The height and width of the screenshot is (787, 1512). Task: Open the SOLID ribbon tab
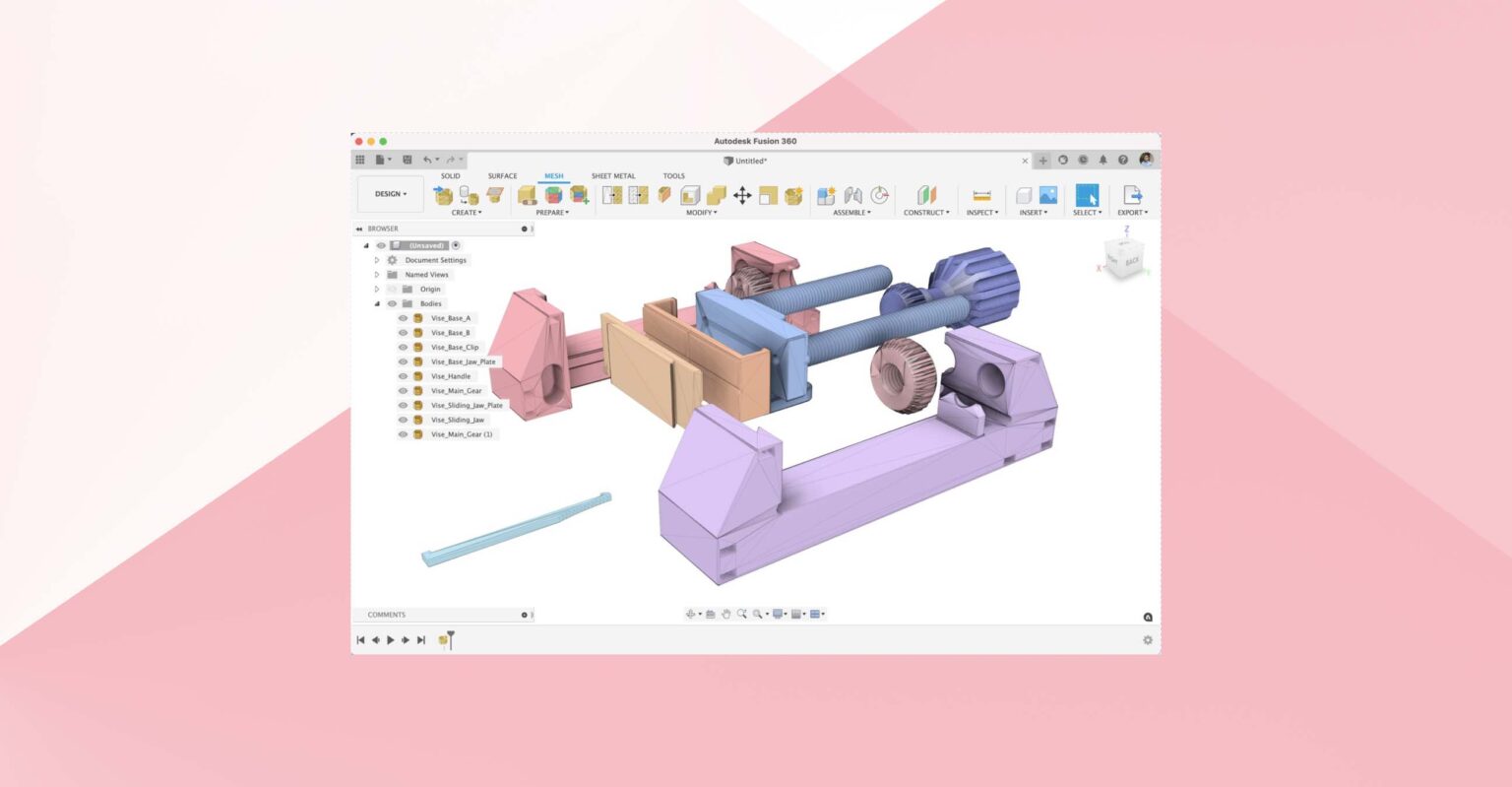(451, 175)
